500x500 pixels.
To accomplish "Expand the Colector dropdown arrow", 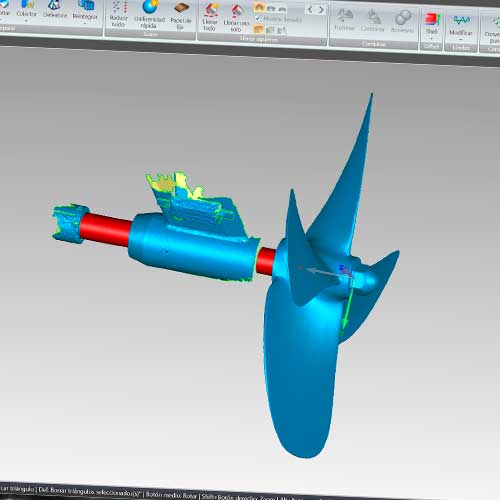I will point(26,21).
